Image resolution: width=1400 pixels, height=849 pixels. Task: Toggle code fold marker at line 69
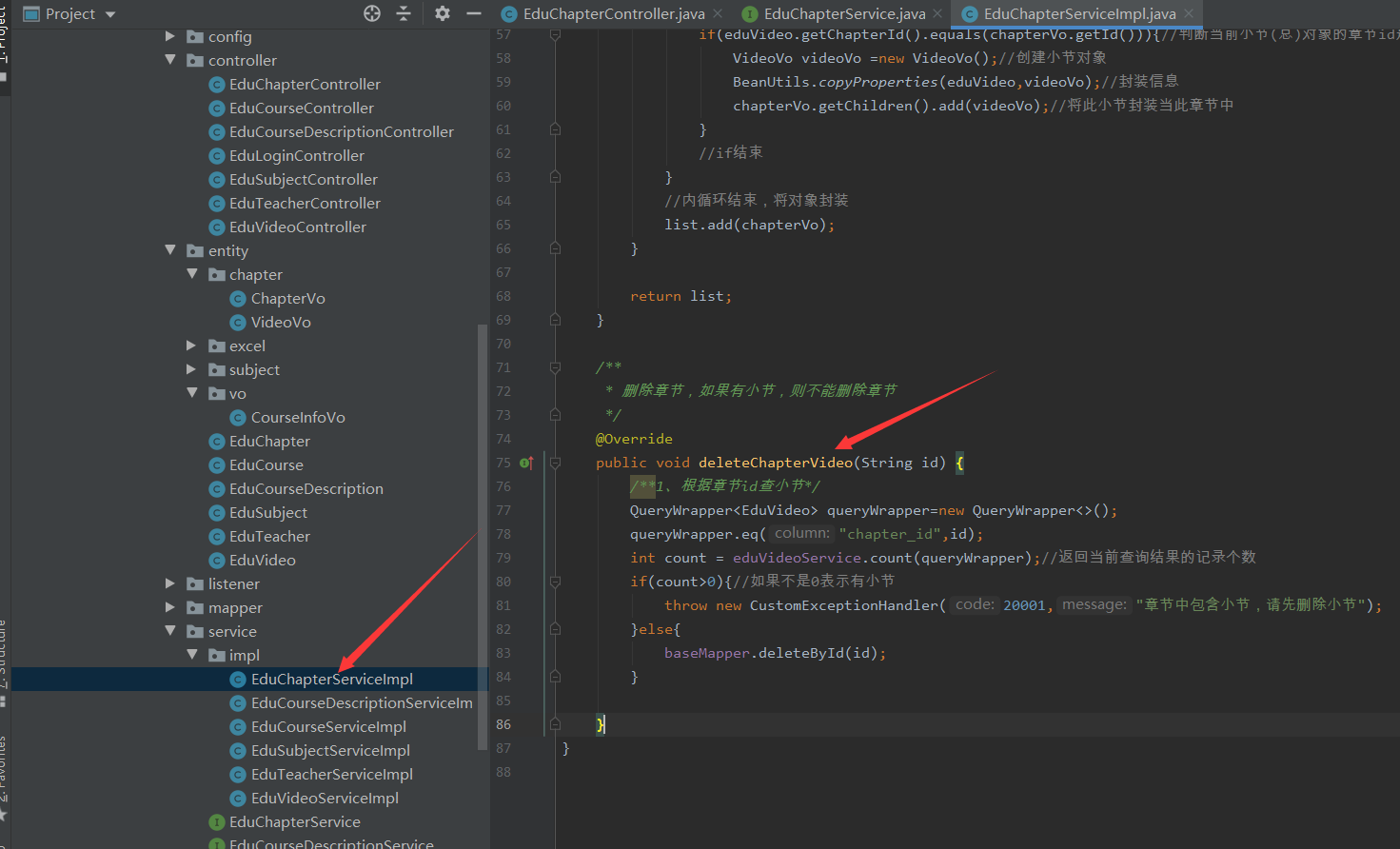pos(555,320)
